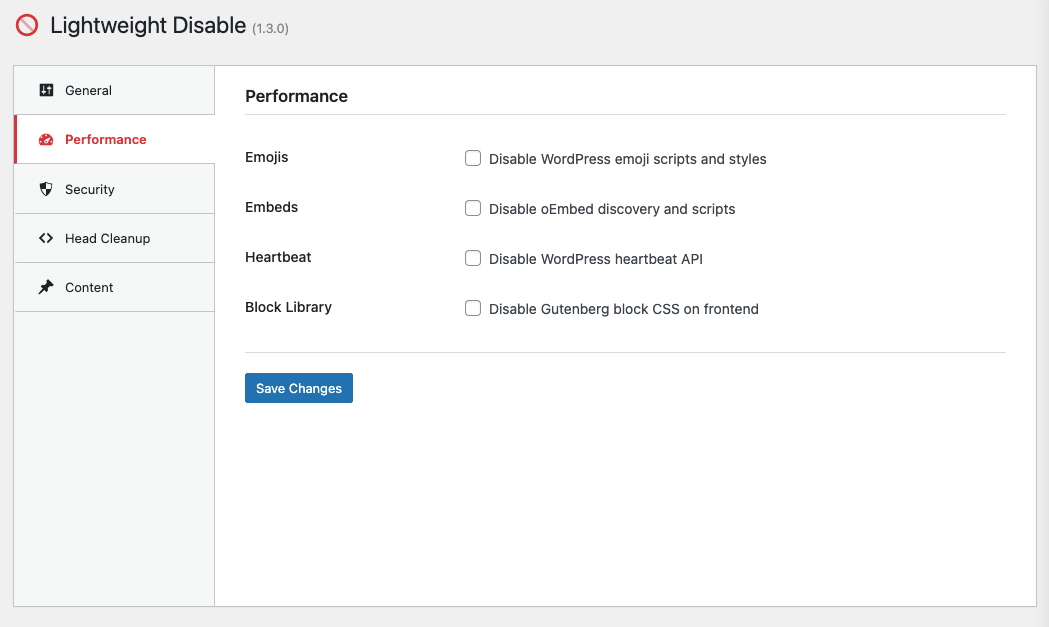This screenshot has height=627, width=1049.
Task: Click the code brackets icon beside Head Cleanup
Action: (46, 238)
